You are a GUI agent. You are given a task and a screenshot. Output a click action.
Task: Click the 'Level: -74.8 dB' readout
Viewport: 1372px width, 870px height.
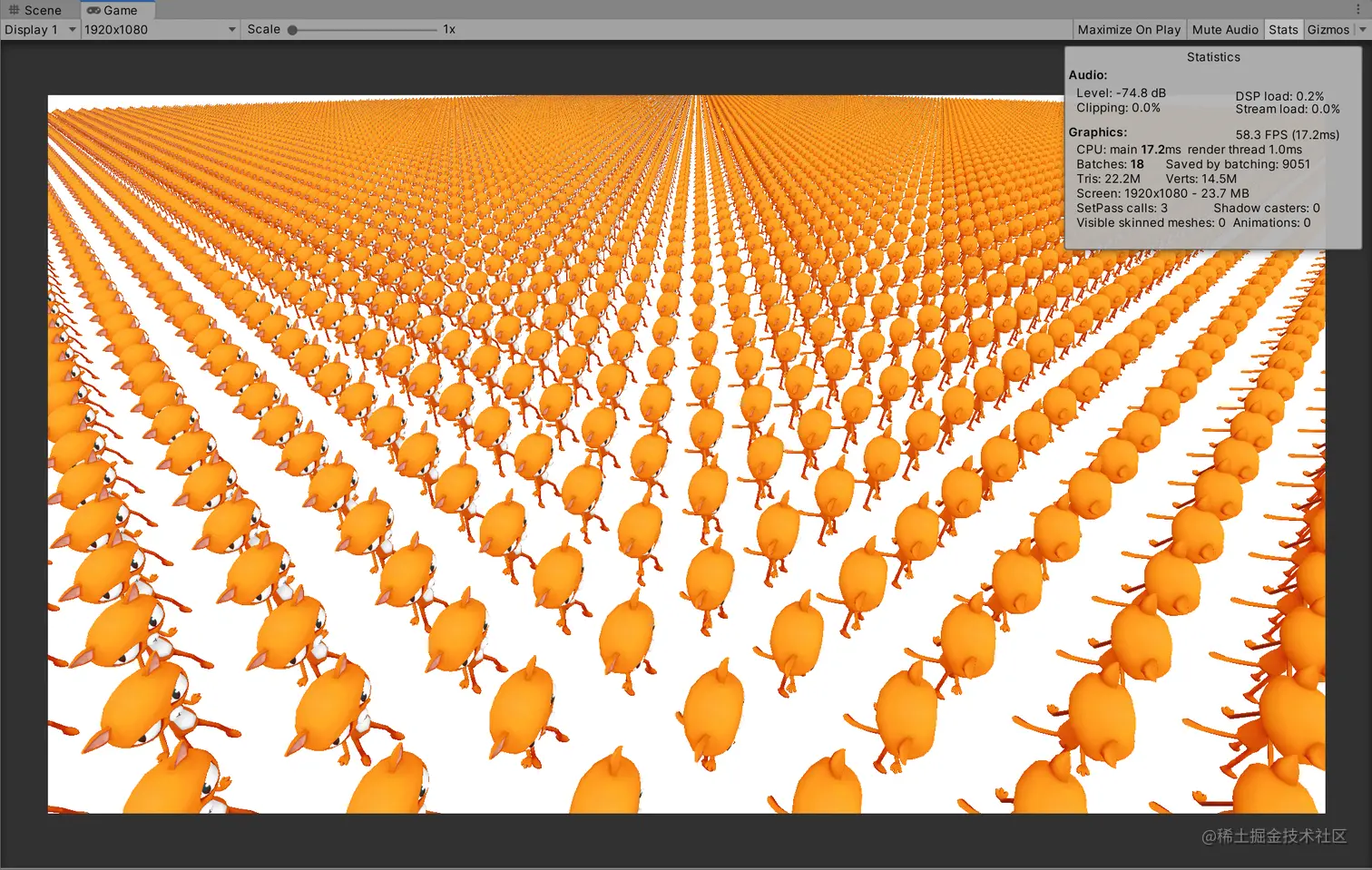click(x=1121, y=93)
